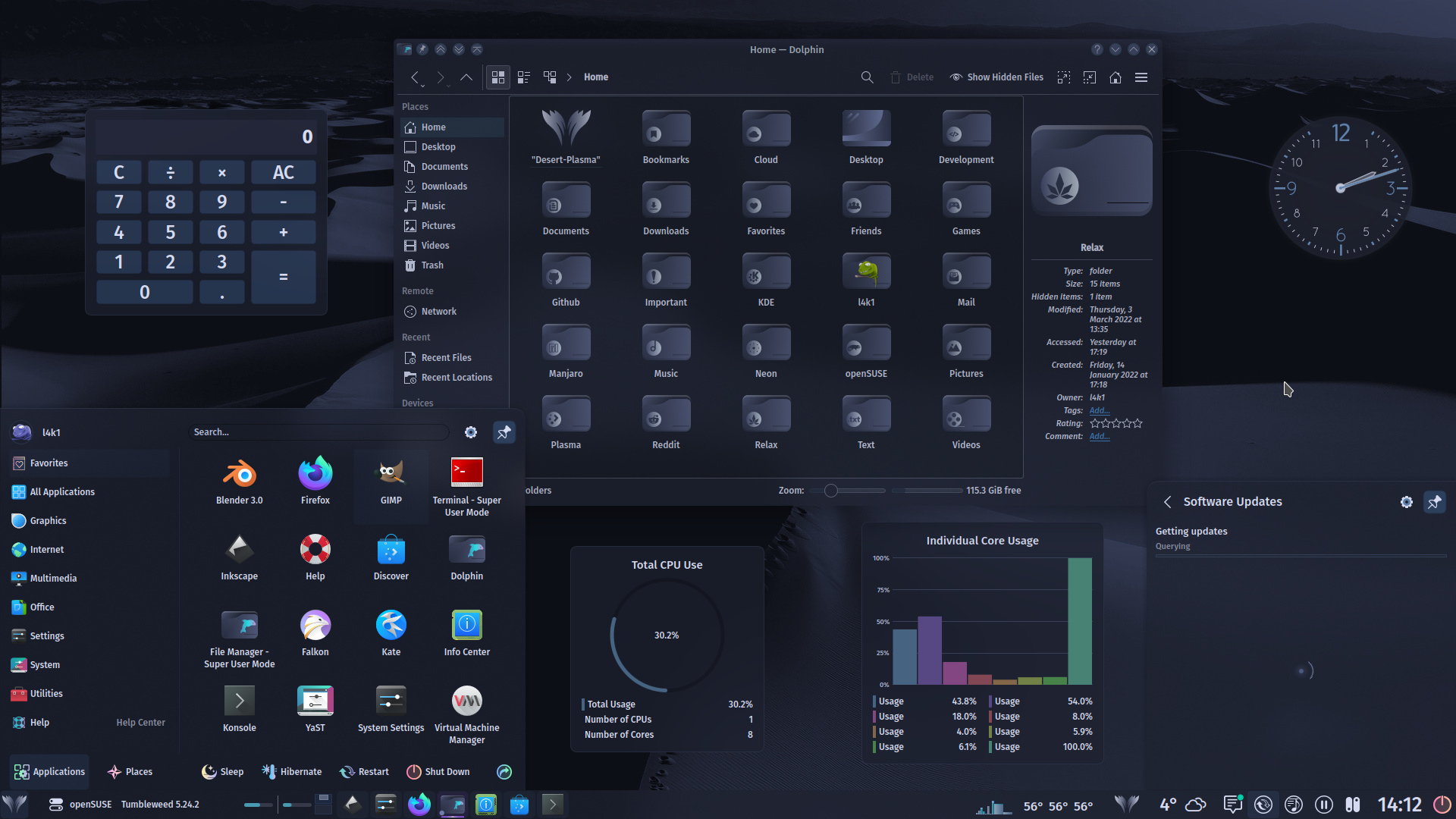Launch Terminal - Super User Mode
The image size is (1456, 819).
click(x=466, y=488)
